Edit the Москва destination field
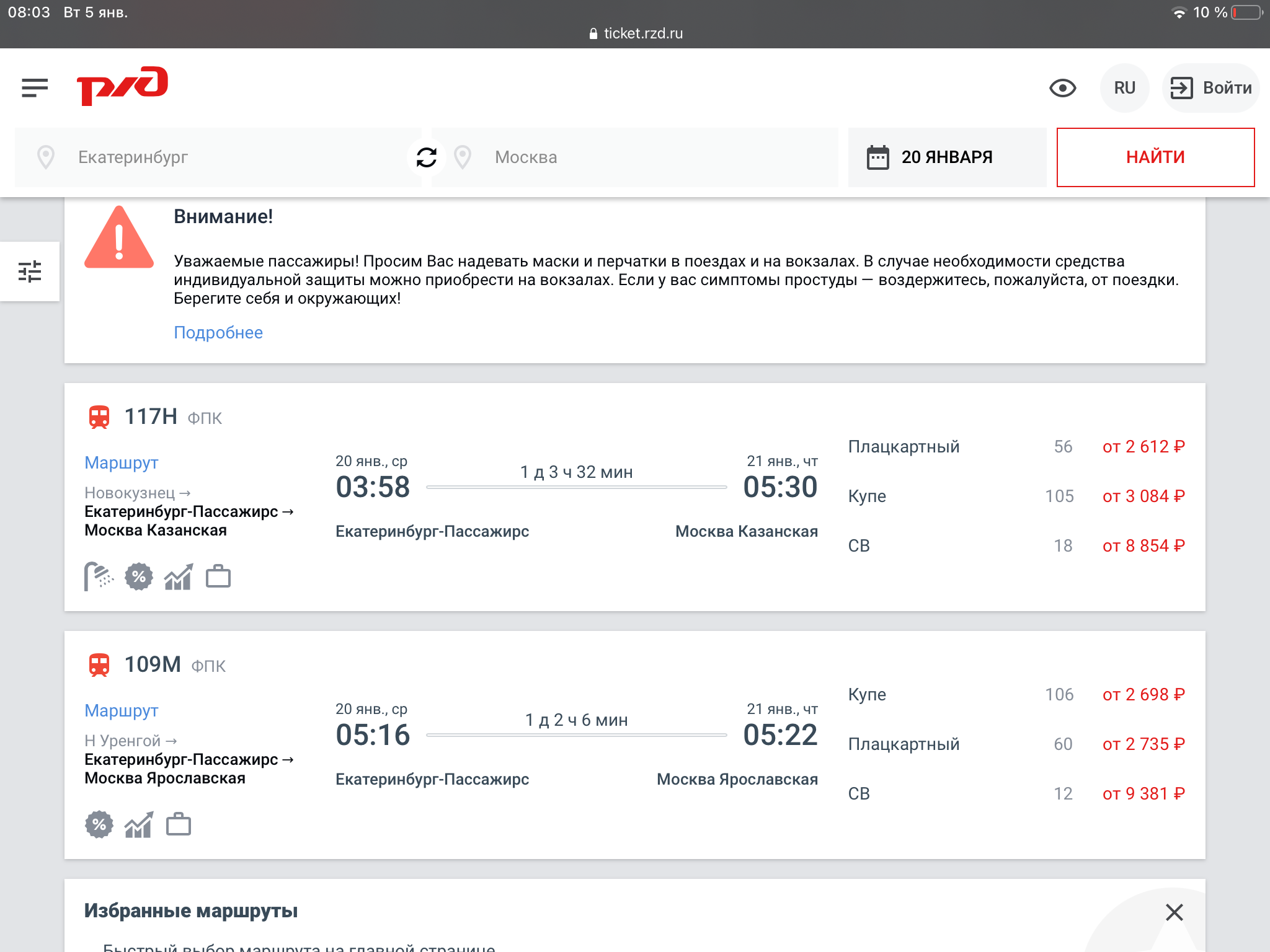1270x952 pixels. (635, 157)
